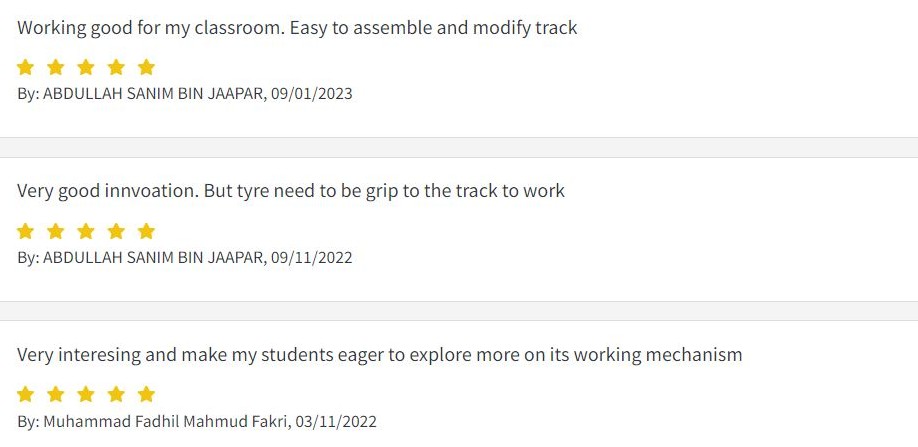Click second star of the Muhammad Fadhil review
The image size is (918, 447).
(56, 394)
